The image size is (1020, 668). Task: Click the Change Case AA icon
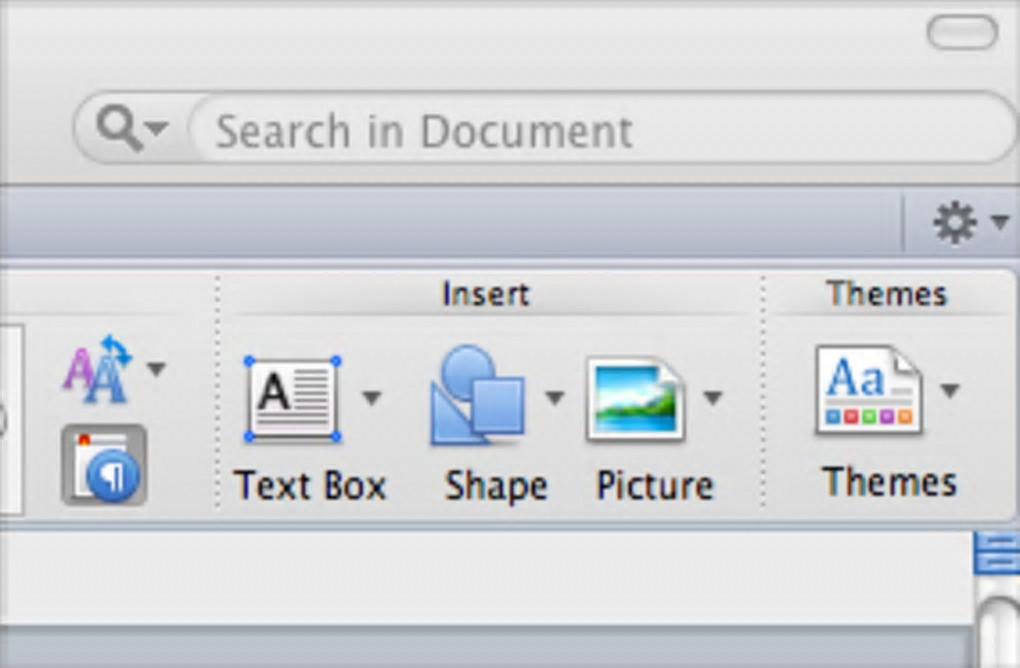pos(97,371)
